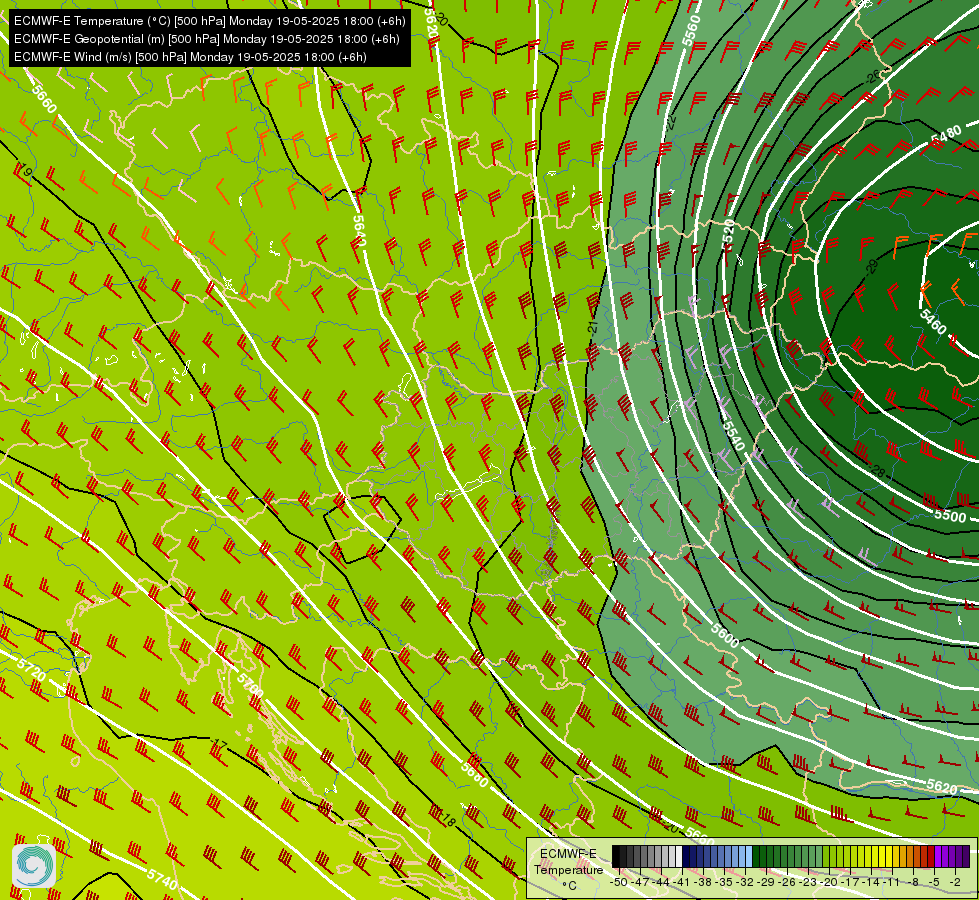Click the -44 legend tick label
This screenshot has height=900, width=979.
(x=661, y=882)
